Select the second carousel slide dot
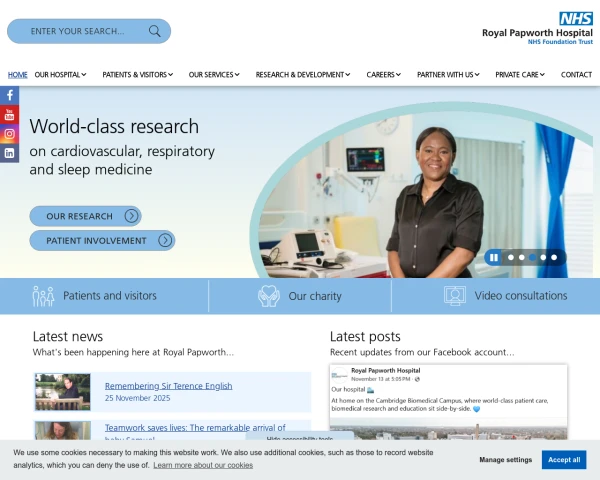600x480 pixels. (x=522, y=258)
